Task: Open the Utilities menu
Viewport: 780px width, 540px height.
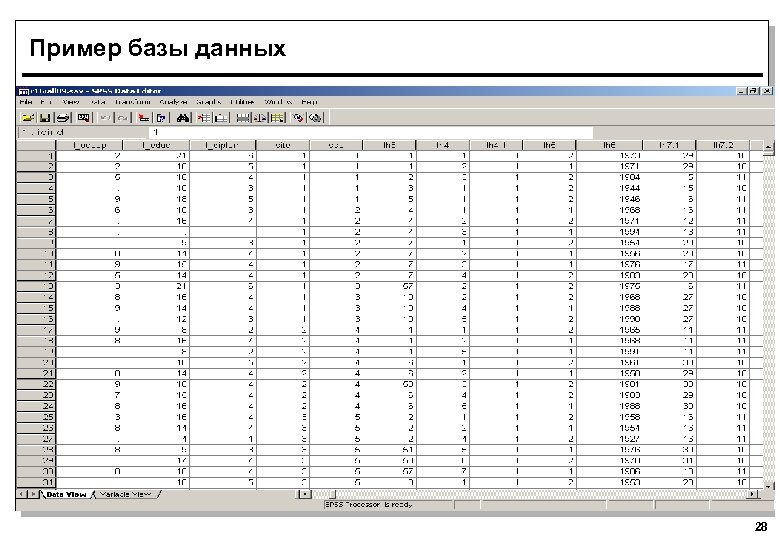Action: coord(242,102)
